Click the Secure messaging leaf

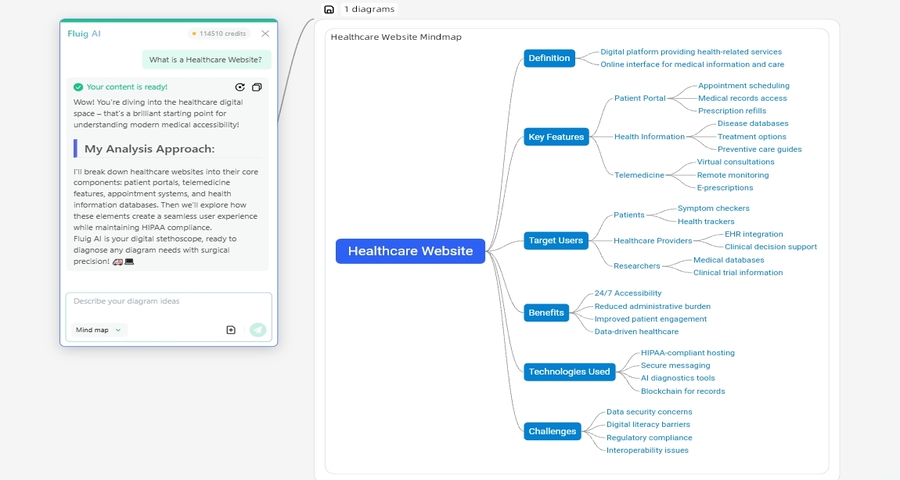[x=675, y=366]
